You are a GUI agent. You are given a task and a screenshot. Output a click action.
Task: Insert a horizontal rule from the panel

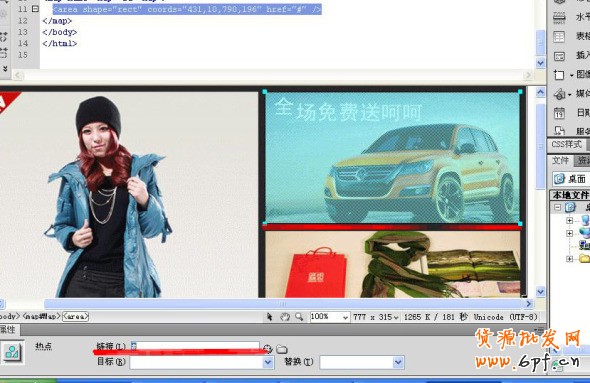559,18
